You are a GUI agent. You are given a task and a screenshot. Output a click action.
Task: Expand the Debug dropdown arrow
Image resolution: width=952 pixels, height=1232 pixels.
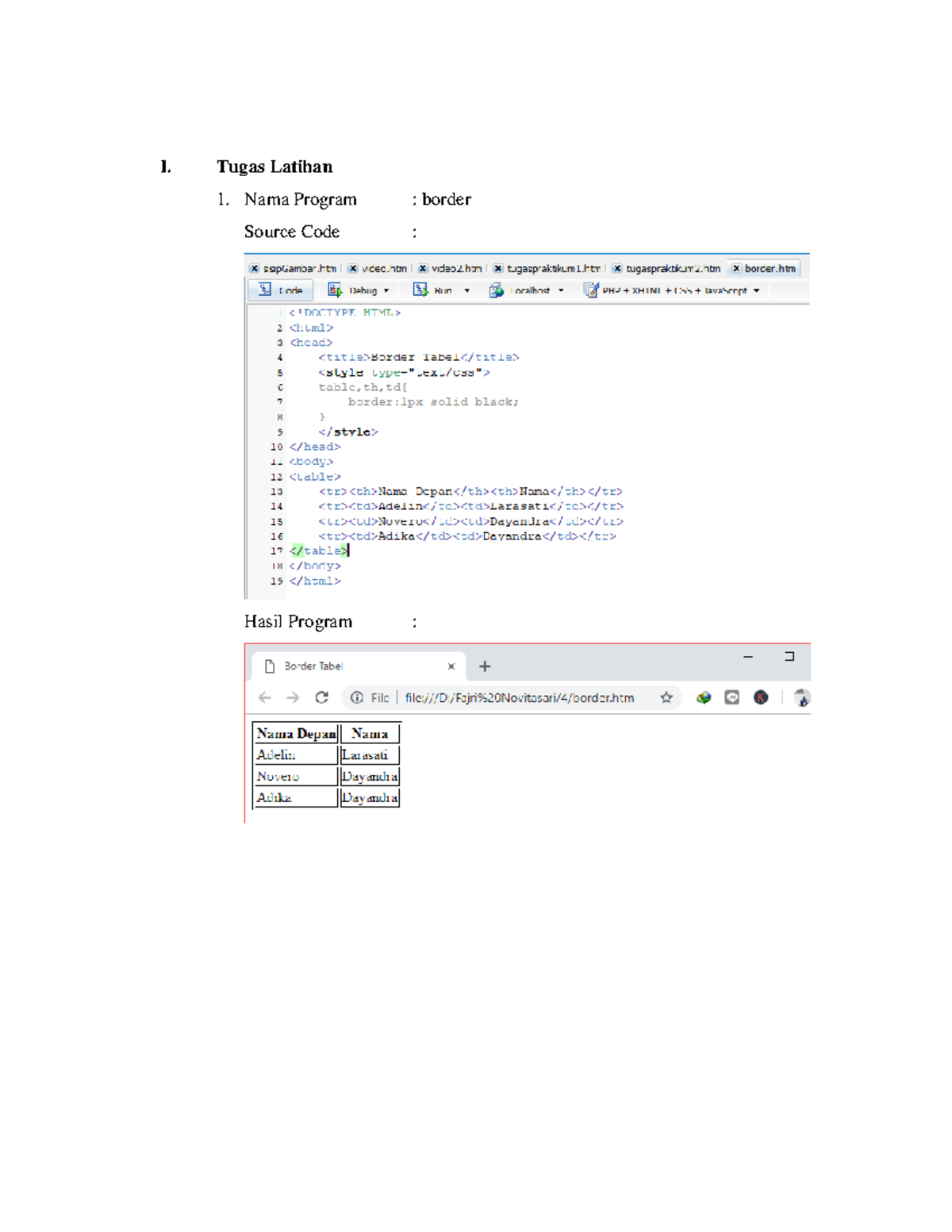(x=386, y=290)
